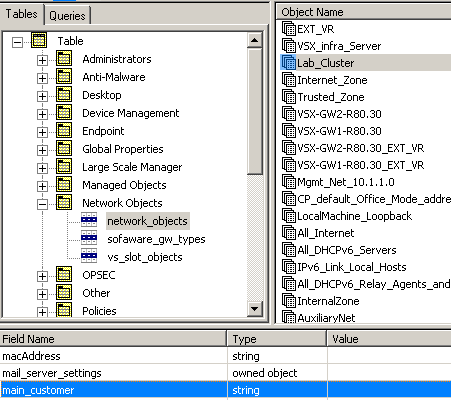Screen dimensions: 451x400
Task: Click the vs_slot_objects table icon
Action: [x=89, y=256]
